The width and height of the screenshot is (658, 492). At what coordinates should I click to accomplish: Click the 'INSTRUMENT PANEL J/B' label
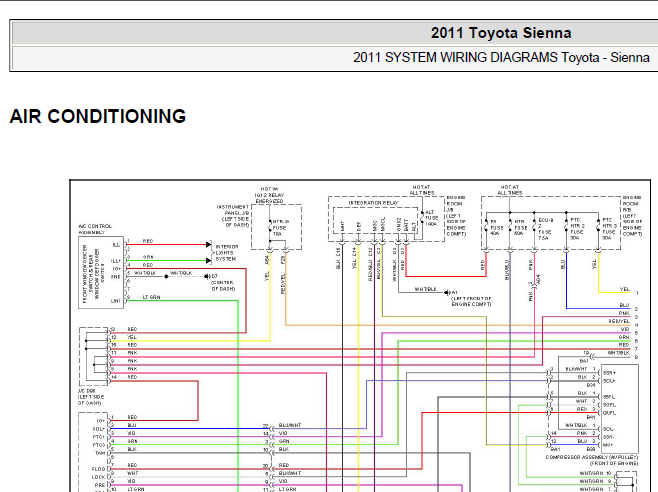click(x=233, y=216)
